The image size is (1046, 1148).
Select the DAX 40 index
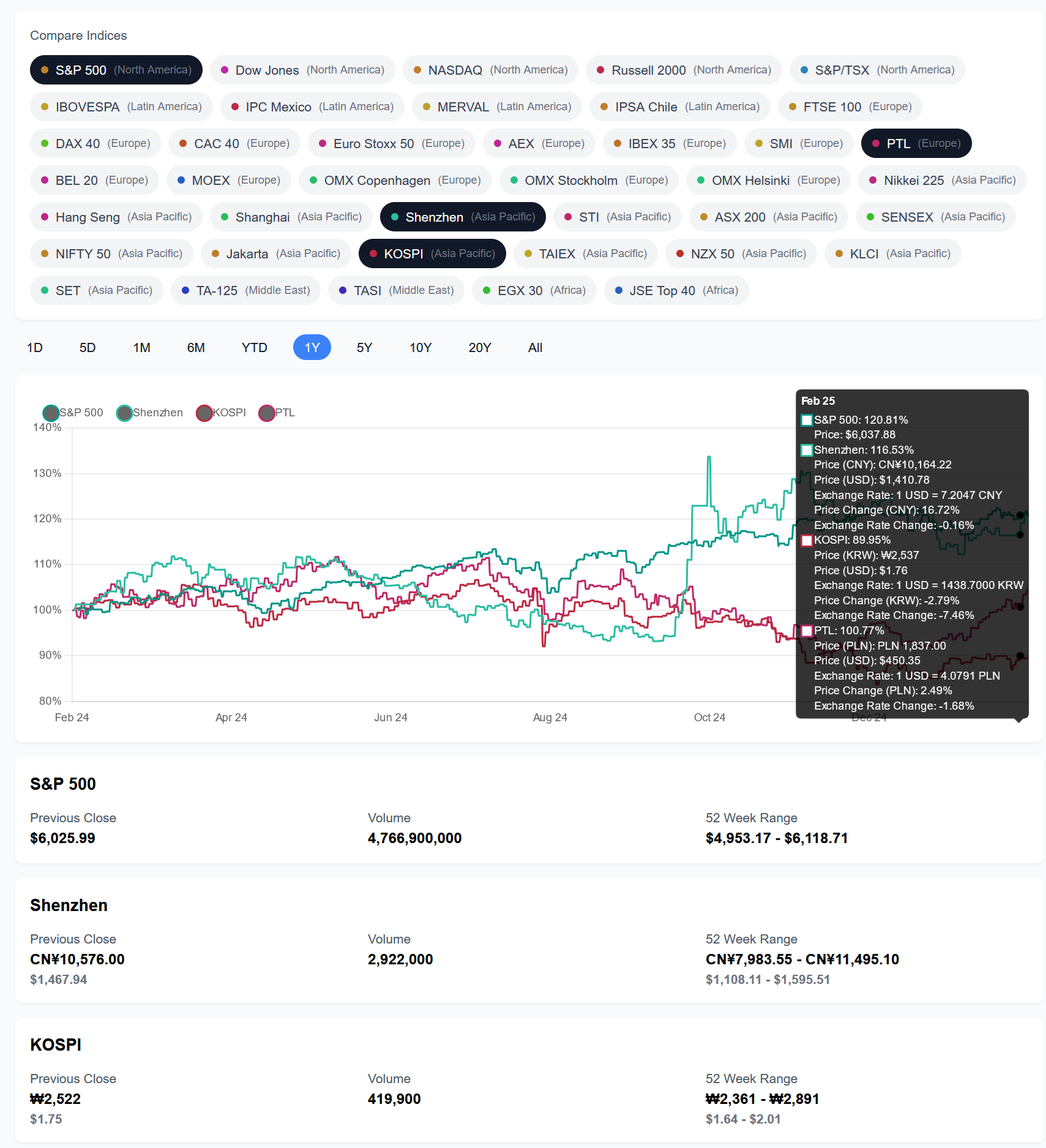[95, 143]
